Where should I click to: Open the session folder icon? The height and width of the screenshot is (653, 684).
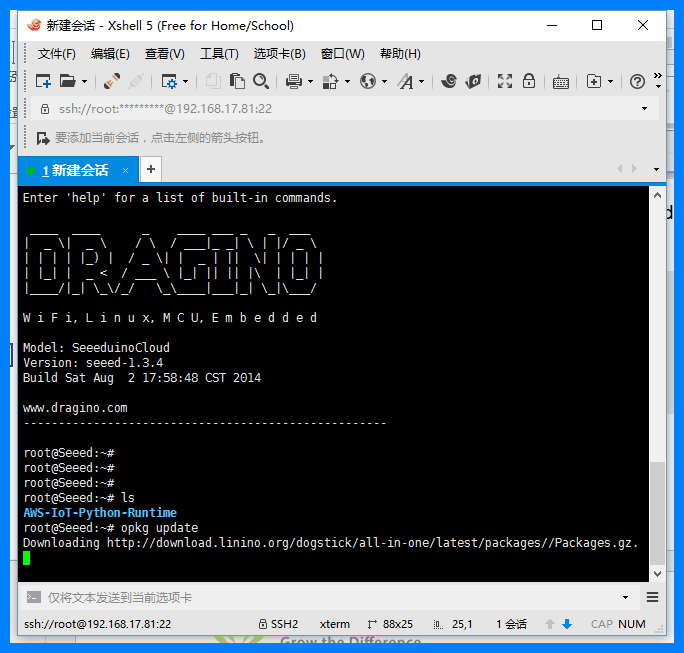68,81
